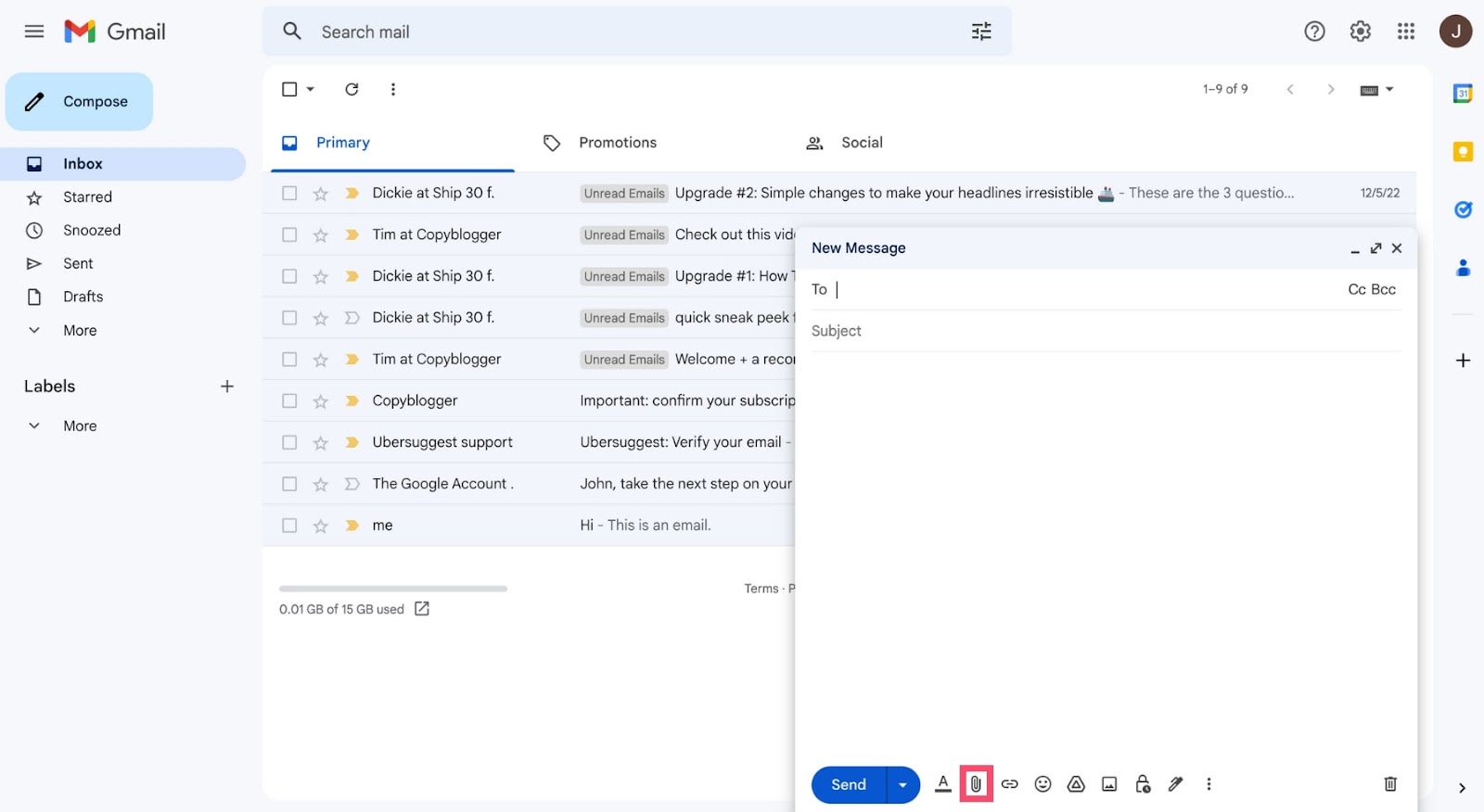Open more send options dropdown arrow
Image resolution: width=1484 pixels, height=812 pixels.
[x=902, y=785]
